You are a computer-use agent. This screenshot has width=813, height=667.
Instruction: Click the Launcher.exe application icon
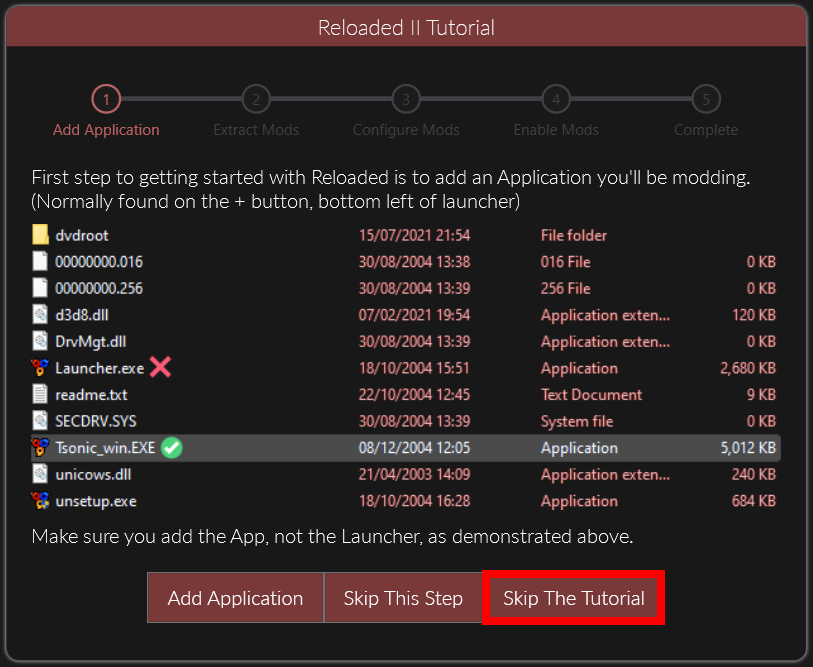(x=40, y=368)
